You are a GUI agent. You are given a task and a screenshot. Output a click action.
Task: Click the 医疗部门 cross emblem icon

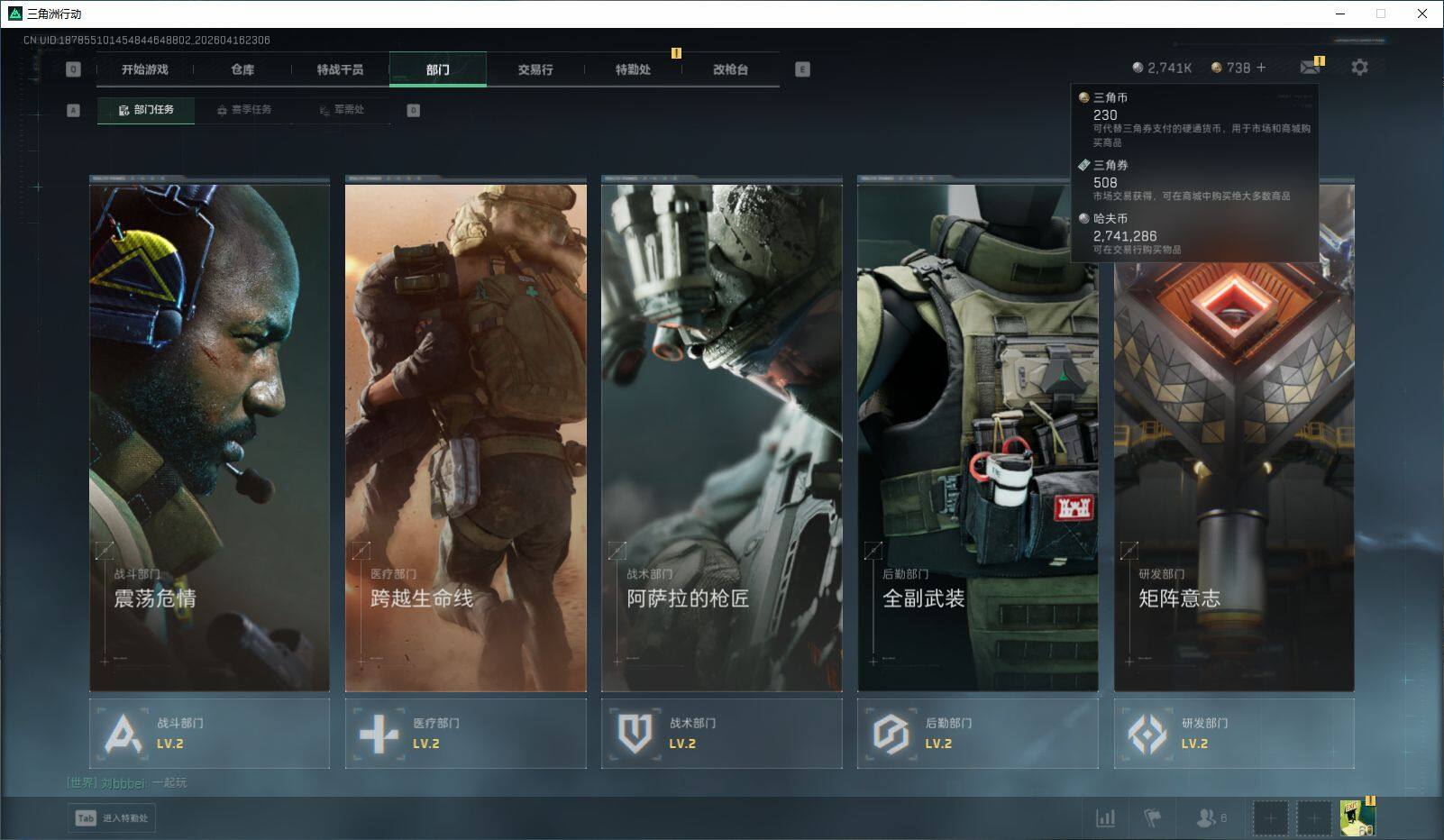(379, 734)
